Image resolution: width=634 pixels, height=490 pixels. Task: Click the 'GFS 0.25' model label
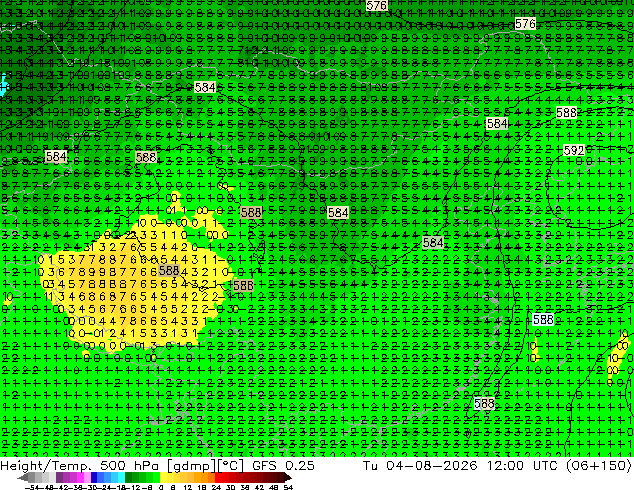pyautogui.click(x=283, y=466)
